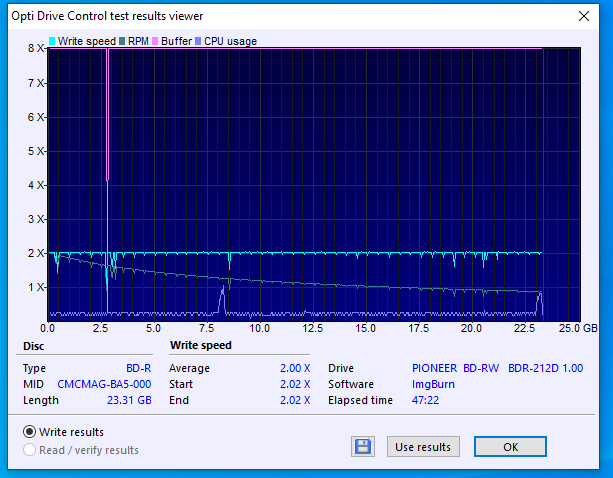Click the Disc section heading
Viewport: 613px width, 478px height.
[34, 346]
